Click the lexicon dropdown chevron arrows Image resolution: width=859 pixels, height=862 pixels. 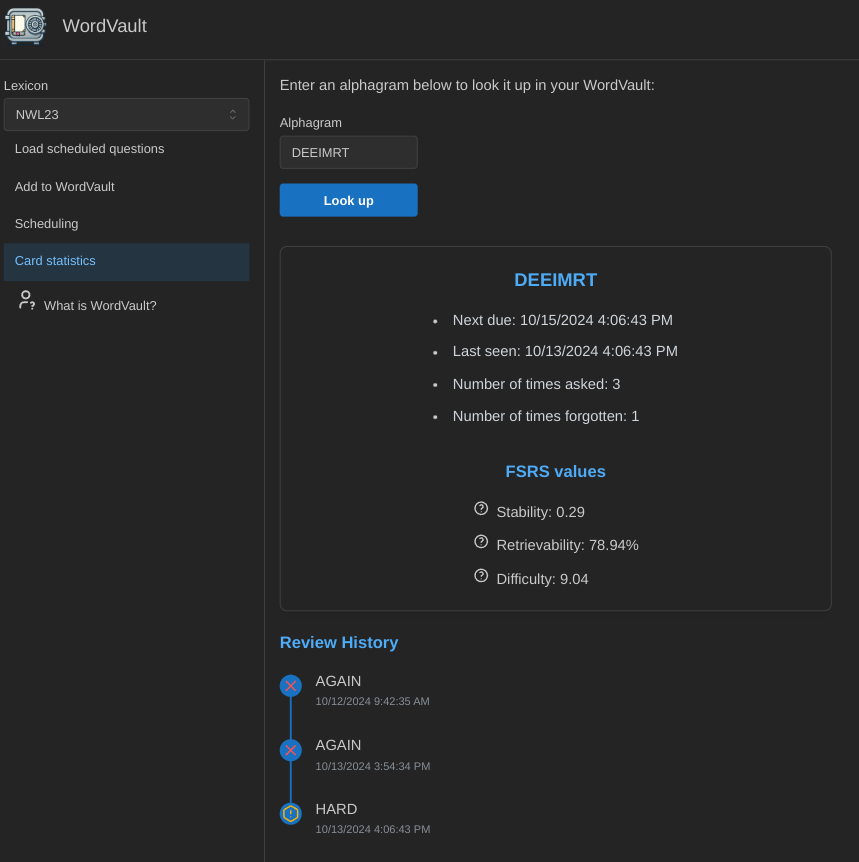point(233,115)
